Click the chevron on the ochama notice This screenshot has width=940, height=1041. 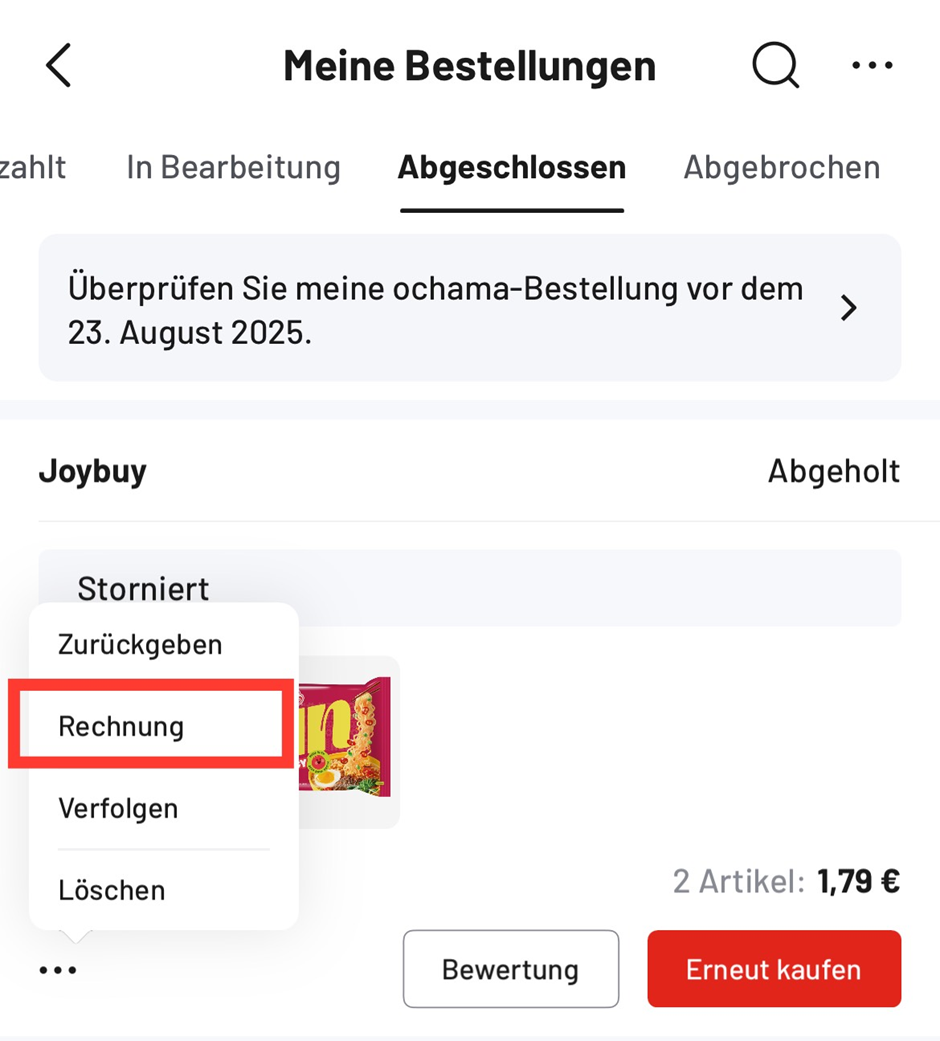[x=849, y=308]
